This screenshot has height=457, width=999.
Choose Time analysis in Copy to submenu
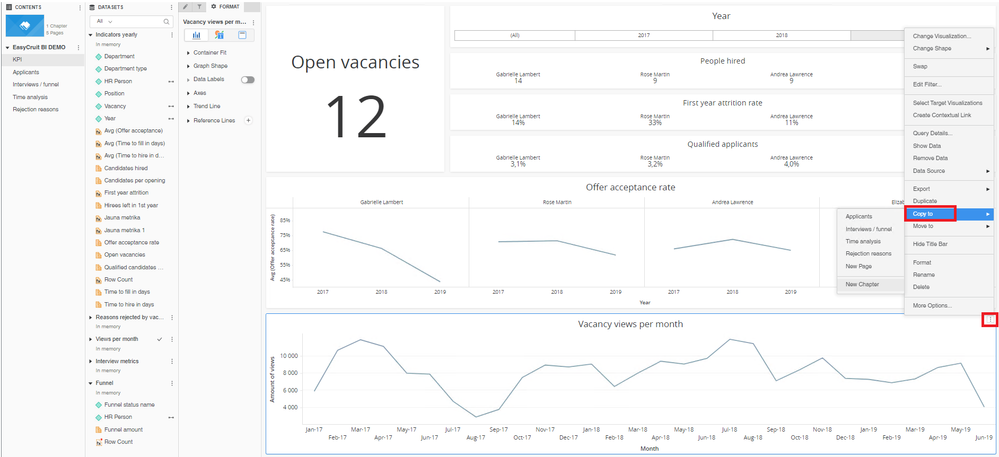click(863, 242)
